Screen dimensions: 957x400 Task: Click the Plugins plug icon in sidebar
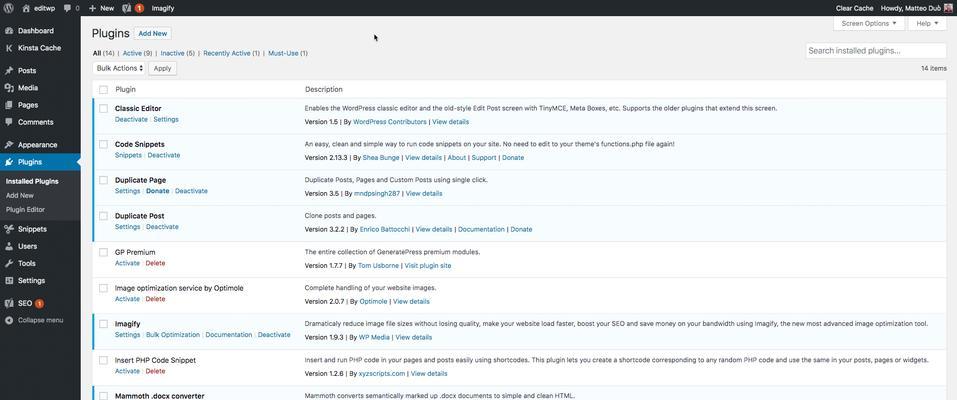click(x=9, y=162)
